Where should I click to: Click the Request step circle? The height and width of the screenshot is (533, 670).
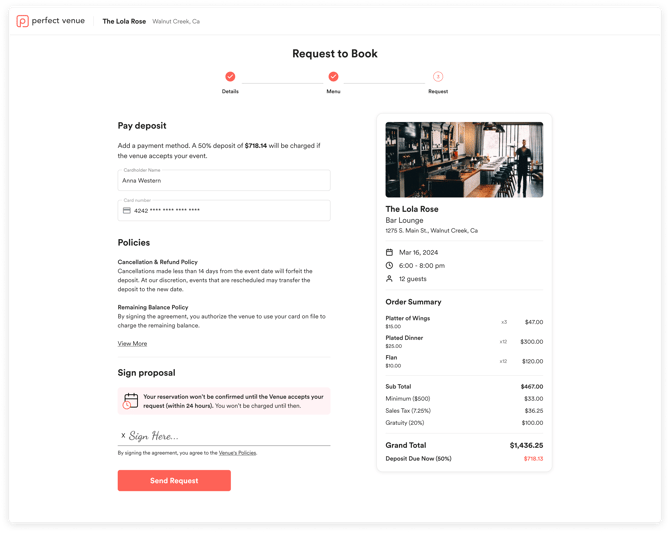(438, 76)
